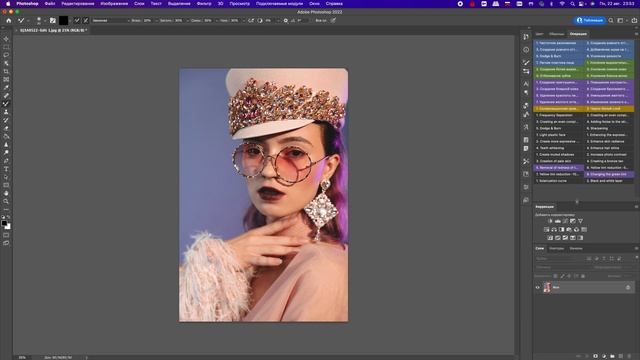Run the Black and white layer action

click(x=609, y=180)
